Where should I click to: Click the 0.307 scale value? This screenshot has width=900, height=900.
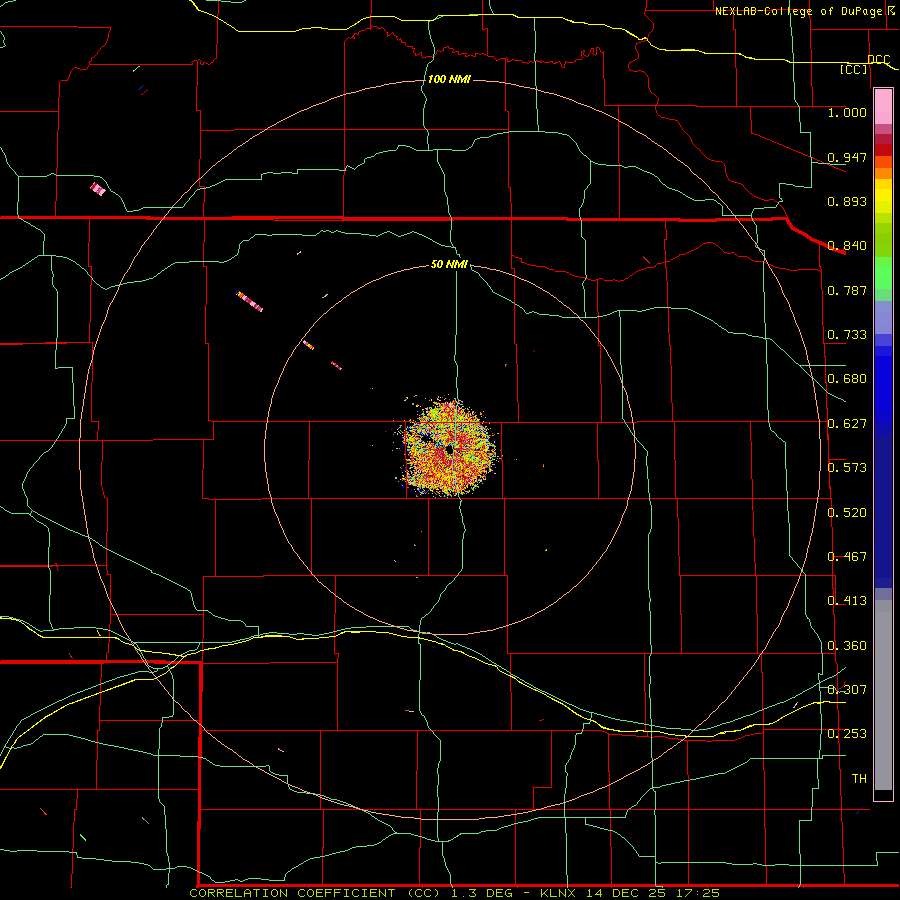[x=847, y=689]
